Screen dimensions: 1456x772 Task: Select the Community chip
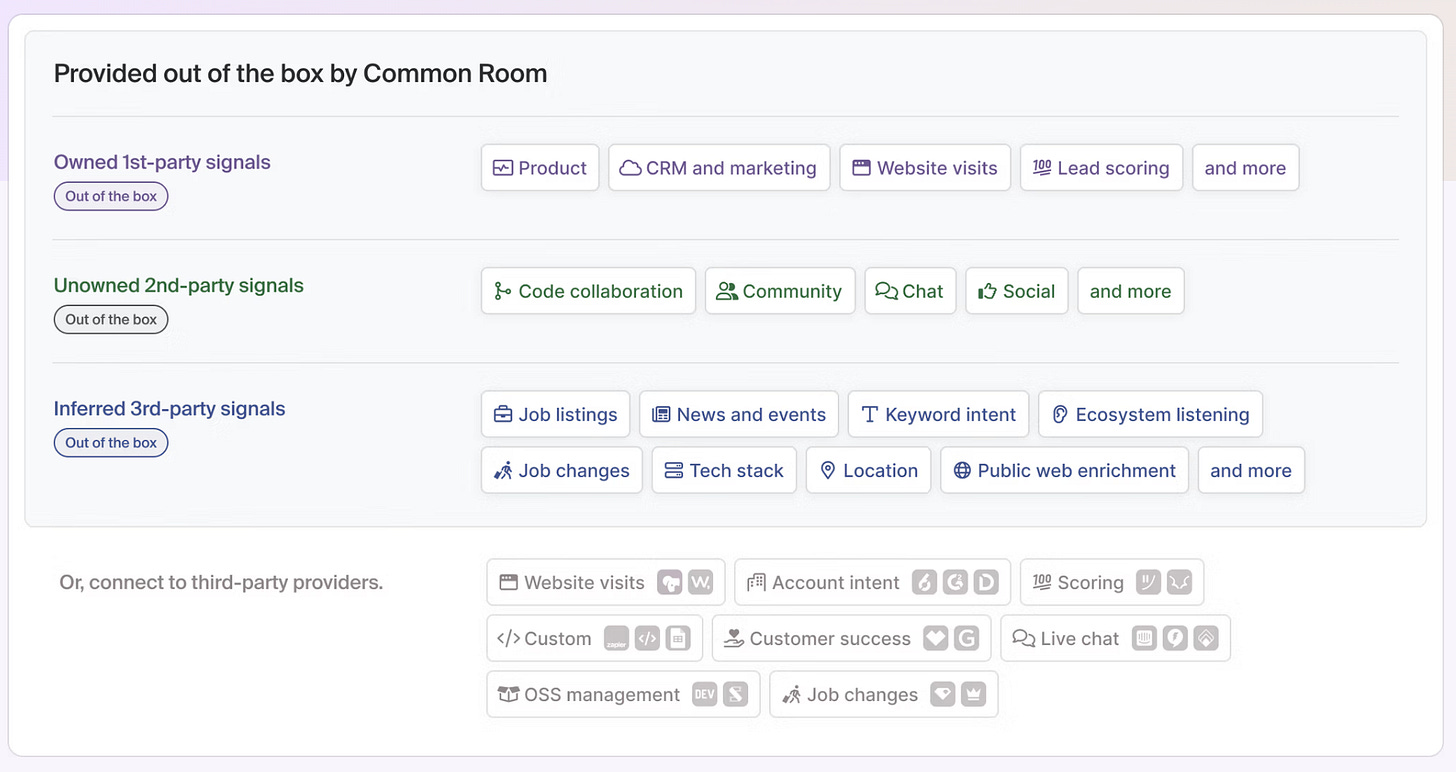click(x=780, y=291)
